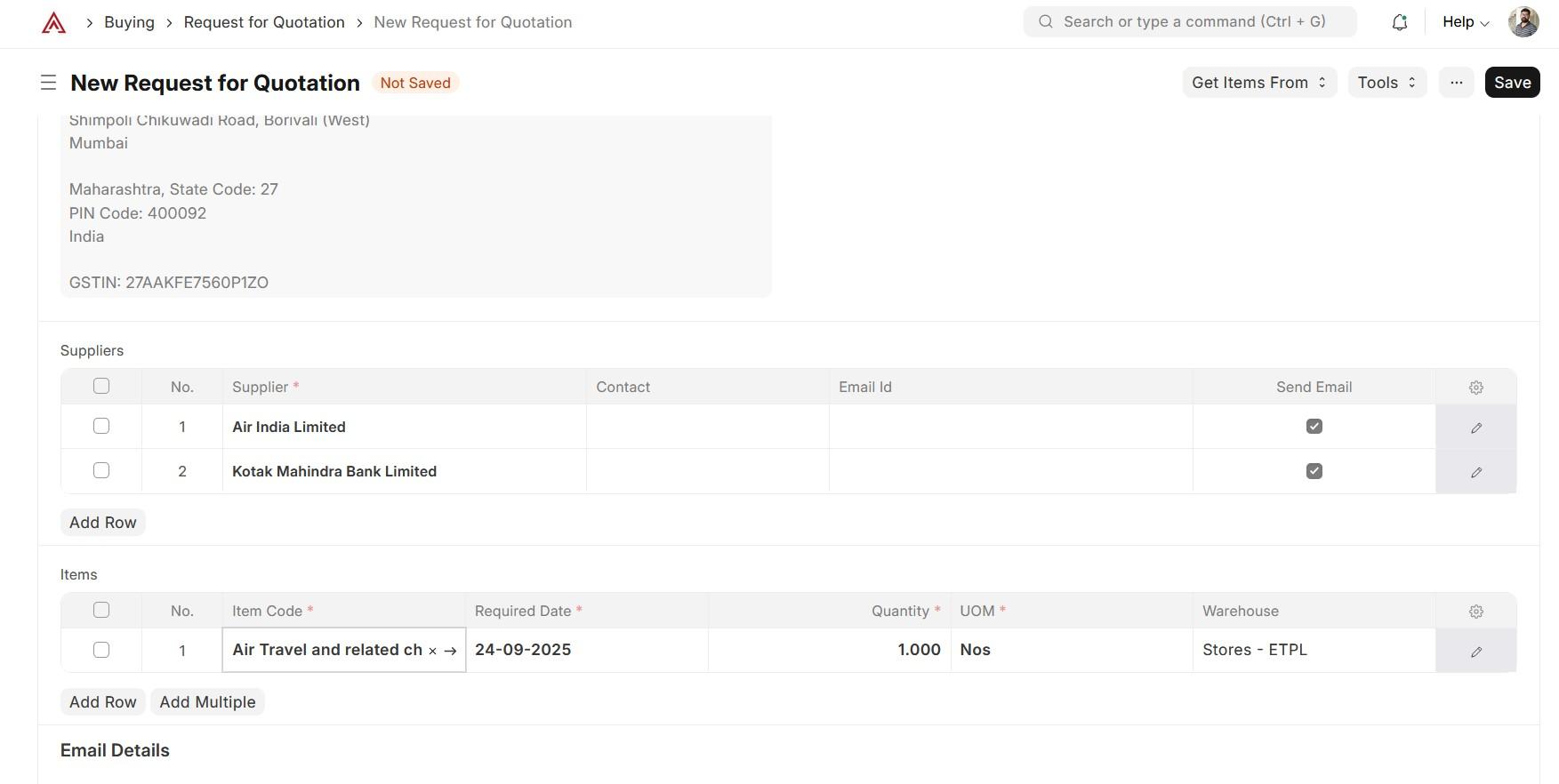The height and width of the screenshot is (784, 1559).
Task: Select all rows in Items table
Action: pyautogui.click(x=101, y=610)
